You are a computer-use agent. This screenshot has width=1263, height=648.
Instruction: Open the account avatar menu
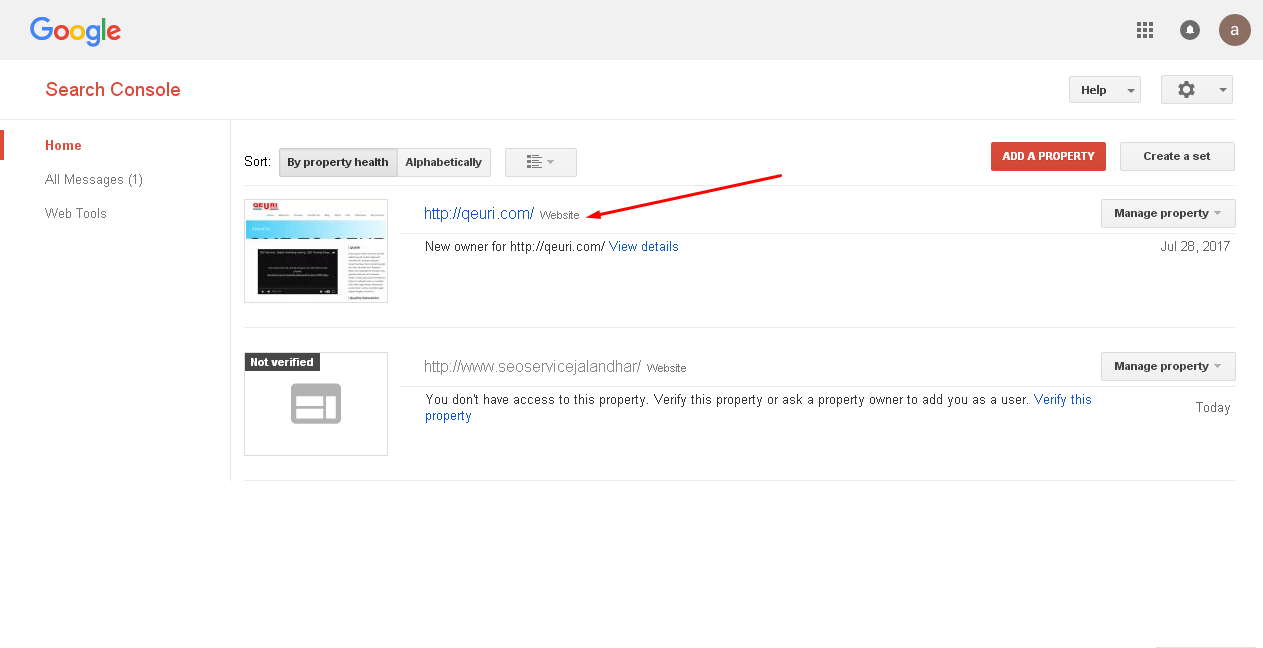pyautogui.click(x=1235, y=30)
